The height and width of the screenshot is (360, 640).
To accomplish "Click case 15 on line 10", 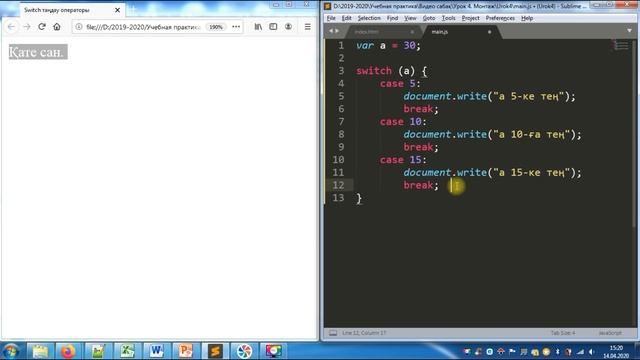I will pos(403,160).
